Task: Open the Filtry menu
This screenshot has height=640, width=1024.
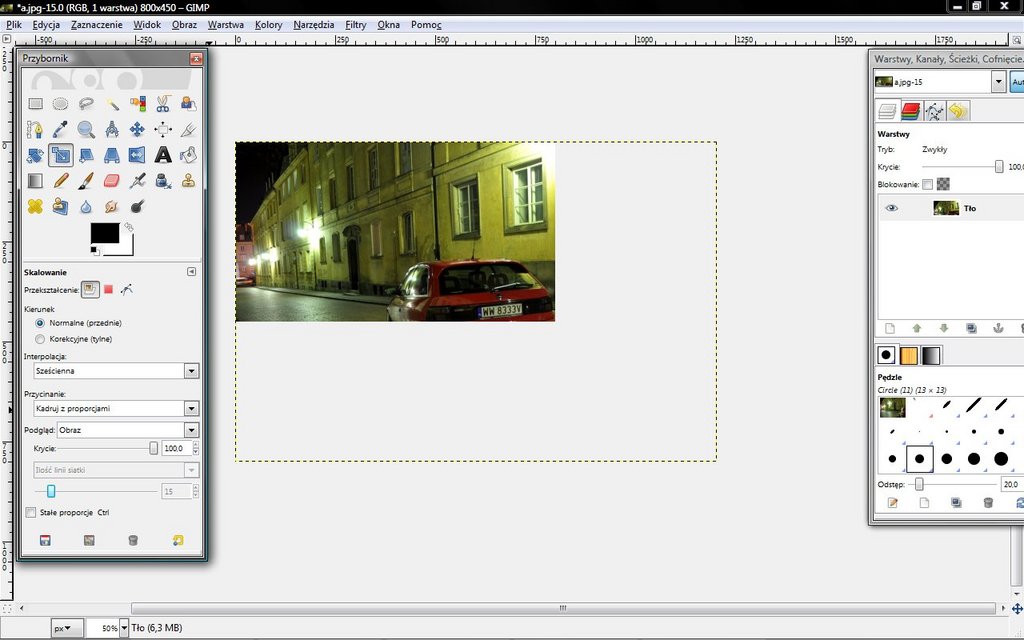Action: [356, 25]
